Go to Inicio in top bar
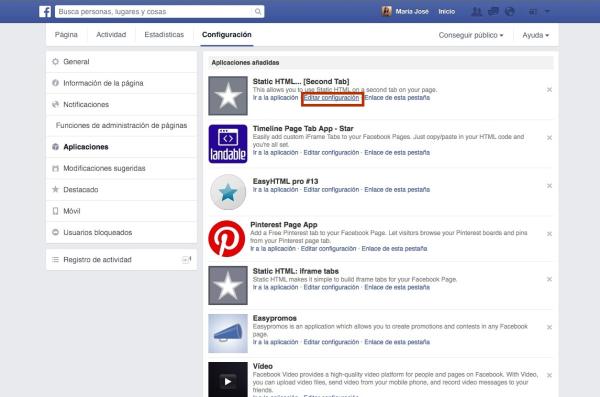The width and height of the screenshot is (600, 397). point(447,11)
